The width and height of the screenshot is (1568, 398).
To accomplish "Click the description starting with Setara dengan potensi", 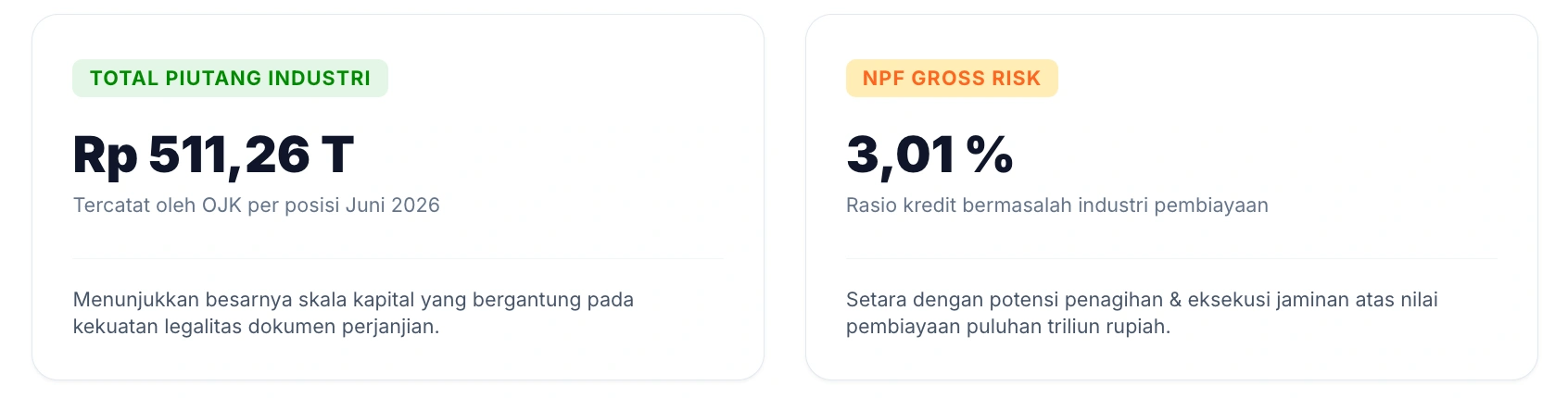I will click(x=1142, y=313).
